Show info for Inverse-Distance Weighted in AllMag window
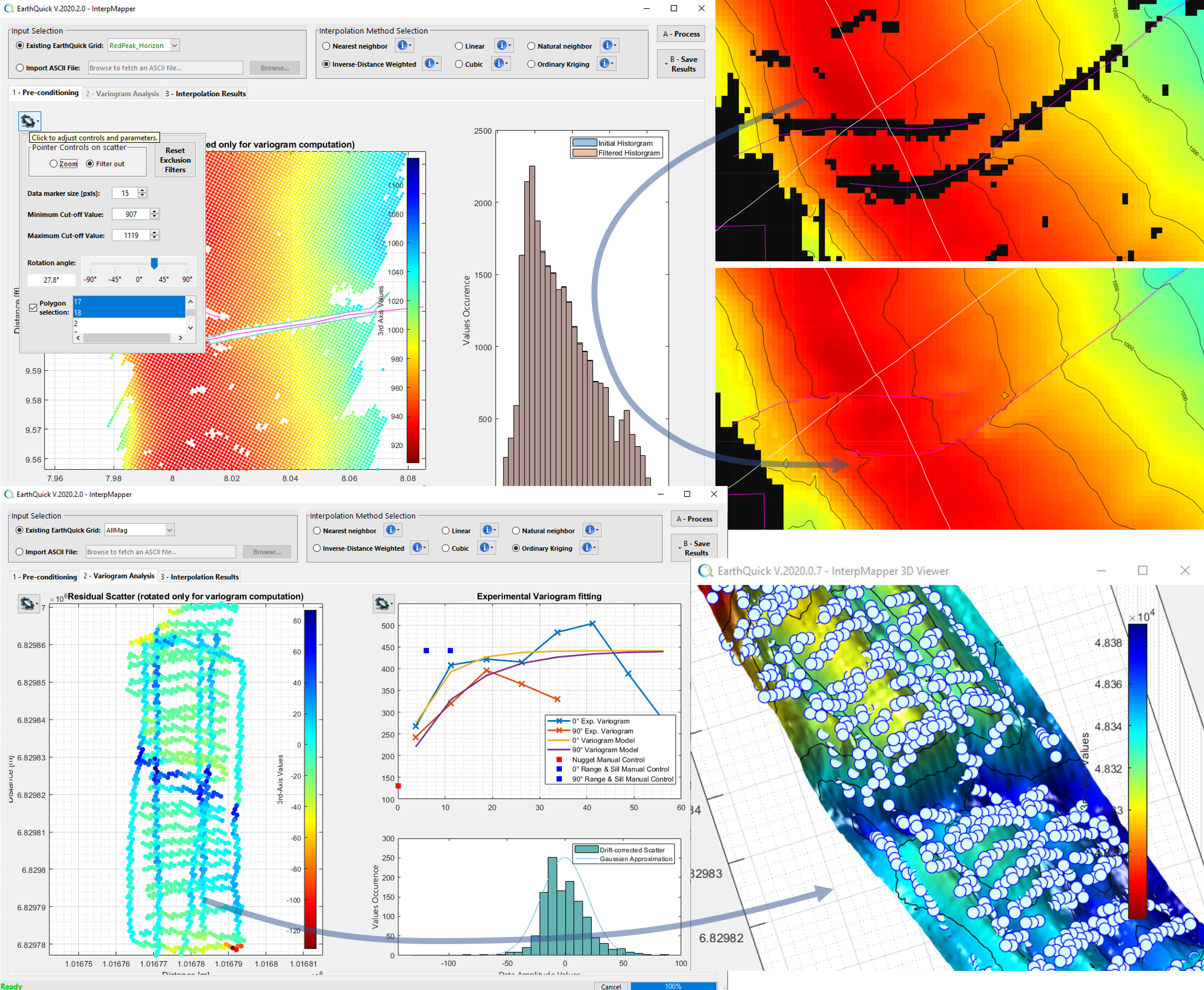 (x=419, y=548)
